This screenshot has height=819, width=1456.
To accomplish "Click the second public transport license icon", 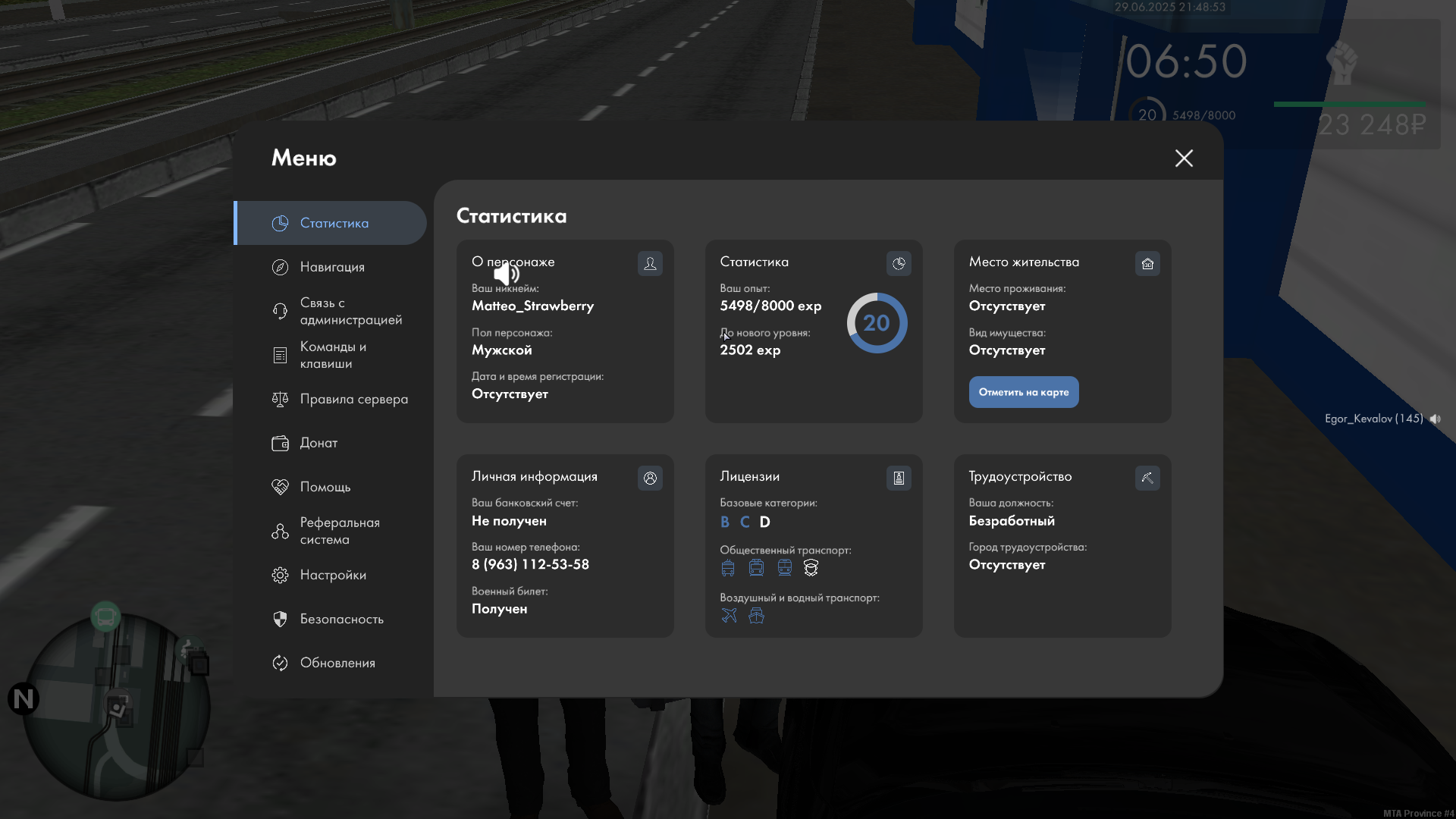I will pyautogui.click(x=756, y=568).
